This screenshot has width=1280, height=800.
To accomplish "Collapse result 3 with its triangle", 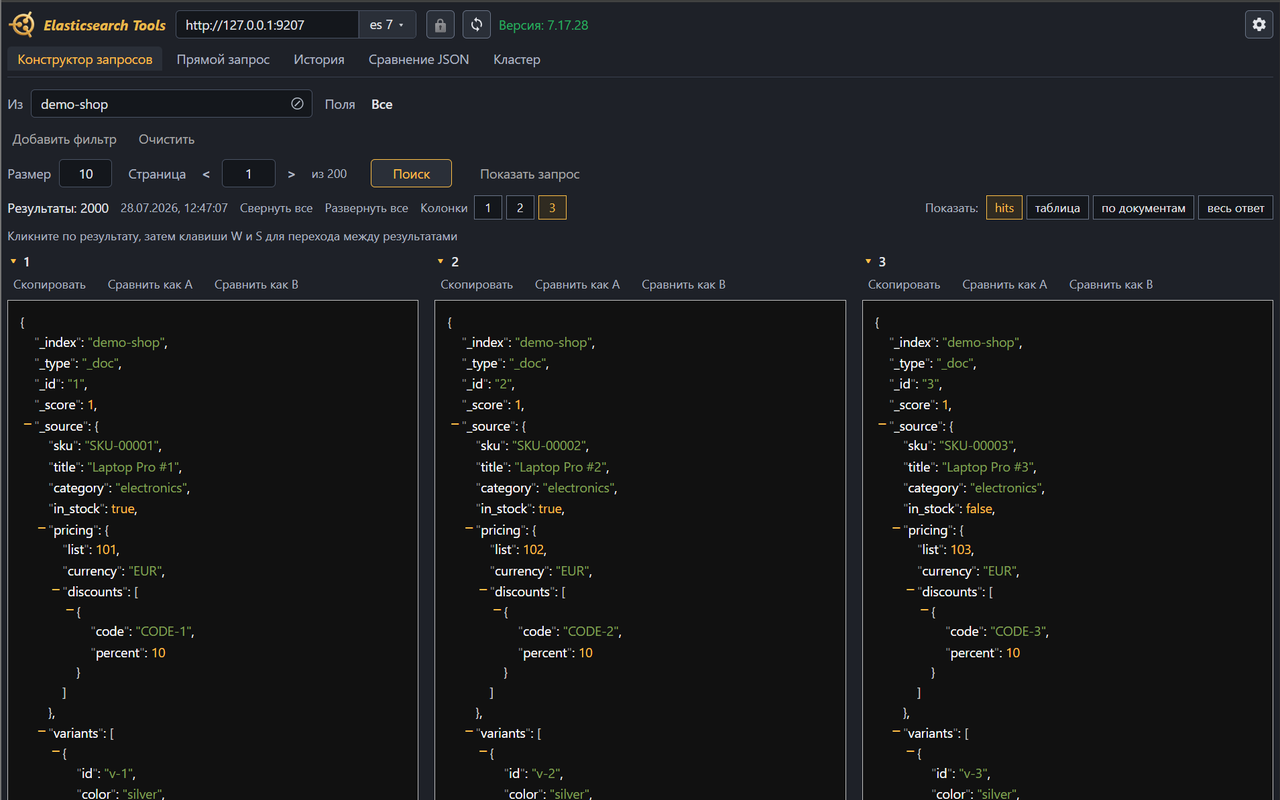I will (x=868, y=261).
